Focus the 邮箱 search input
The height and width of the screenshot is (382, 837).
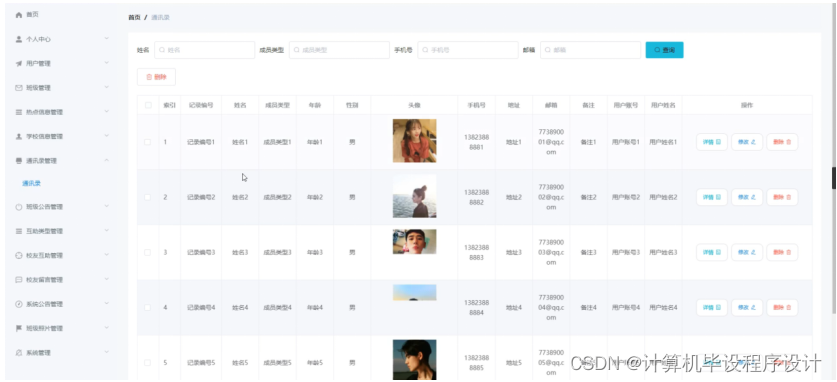[x=590, y=50]
